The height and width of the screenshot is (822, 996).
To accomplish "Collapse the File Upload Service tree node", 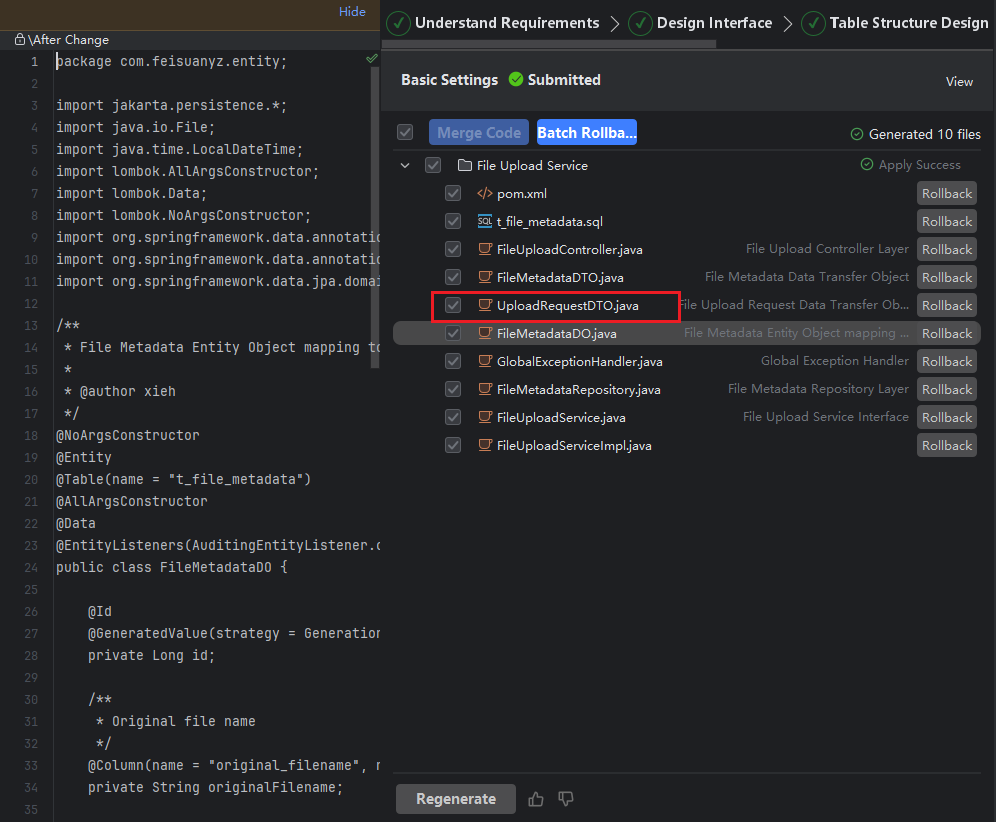I will (405, 166).
